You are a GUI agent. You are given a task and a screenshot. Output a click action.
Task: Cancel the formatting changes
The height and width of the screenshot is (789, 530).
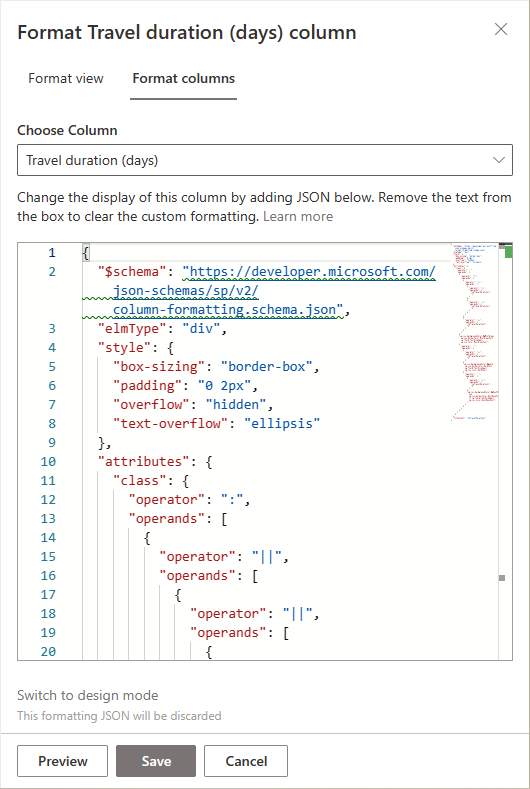point(246,761)
